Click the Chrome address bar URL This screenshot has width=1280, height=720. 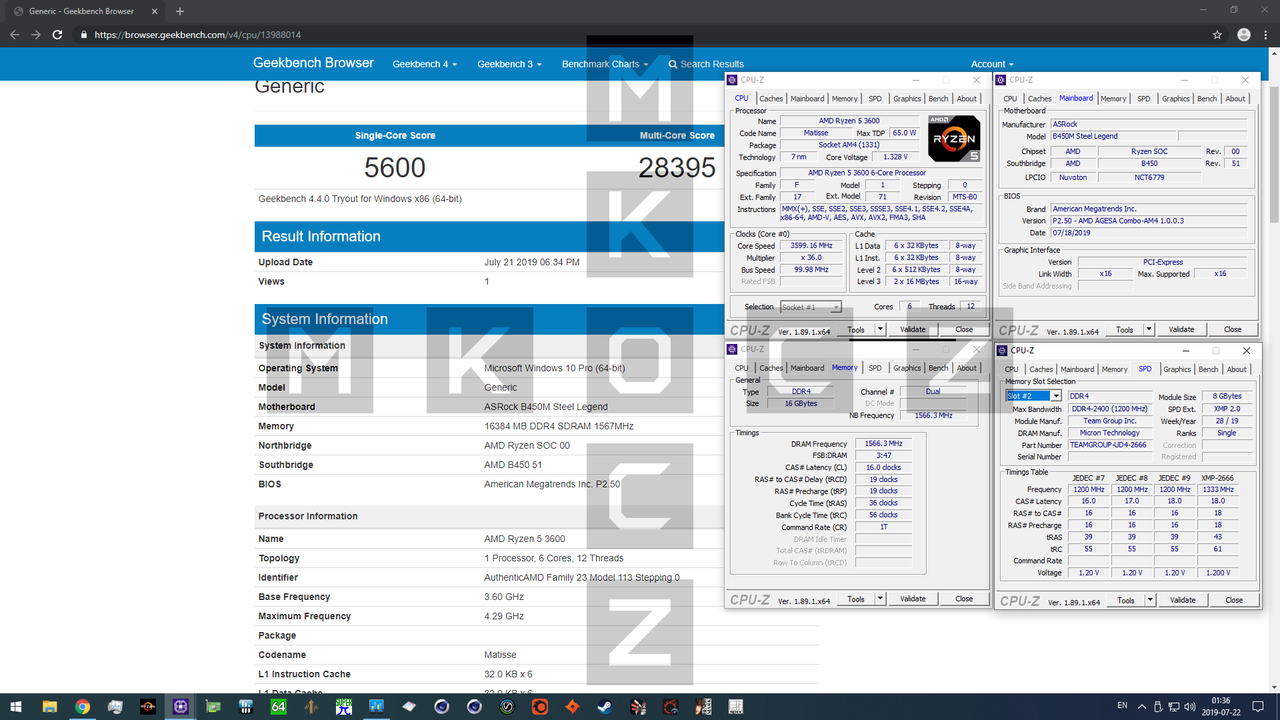point(197,34)
